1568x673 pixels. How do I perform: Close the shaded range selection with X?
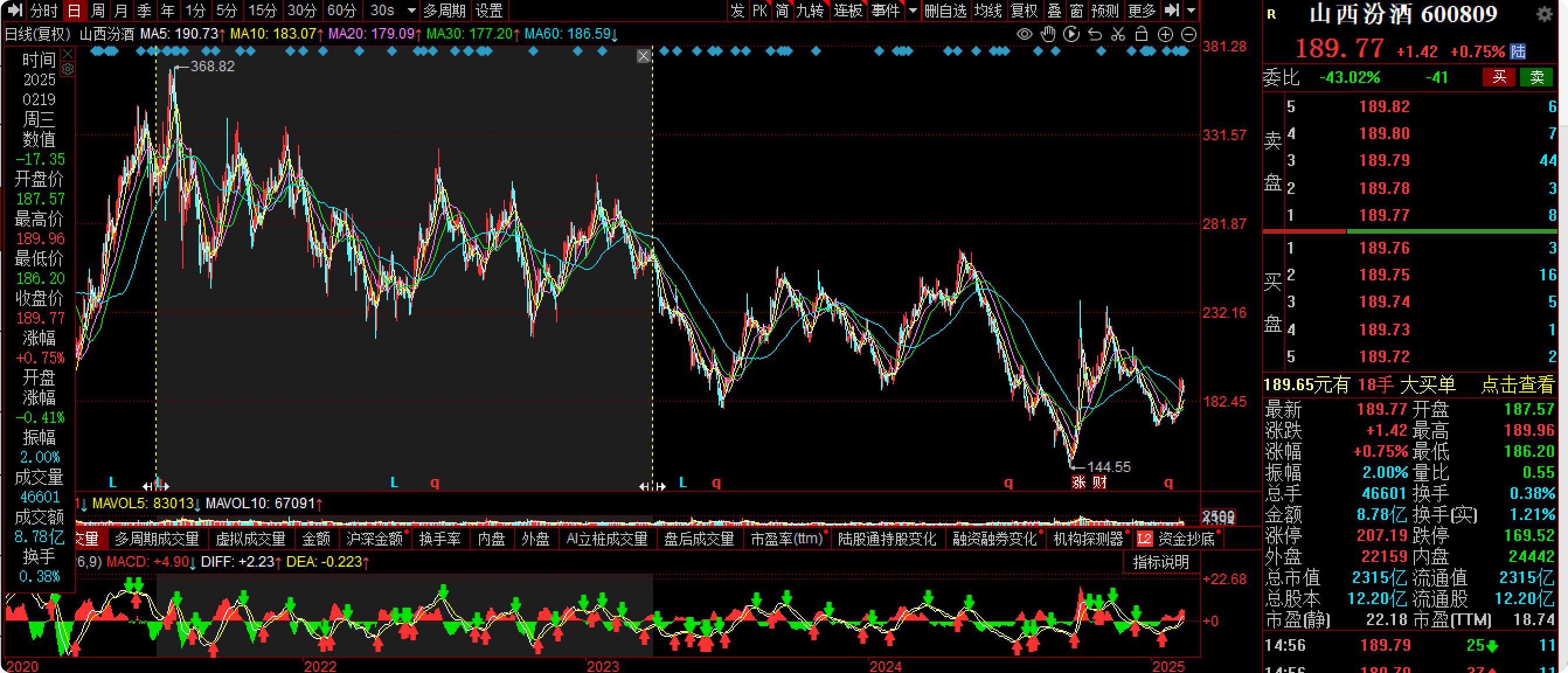pyautogui.click(x=643, y=57)
